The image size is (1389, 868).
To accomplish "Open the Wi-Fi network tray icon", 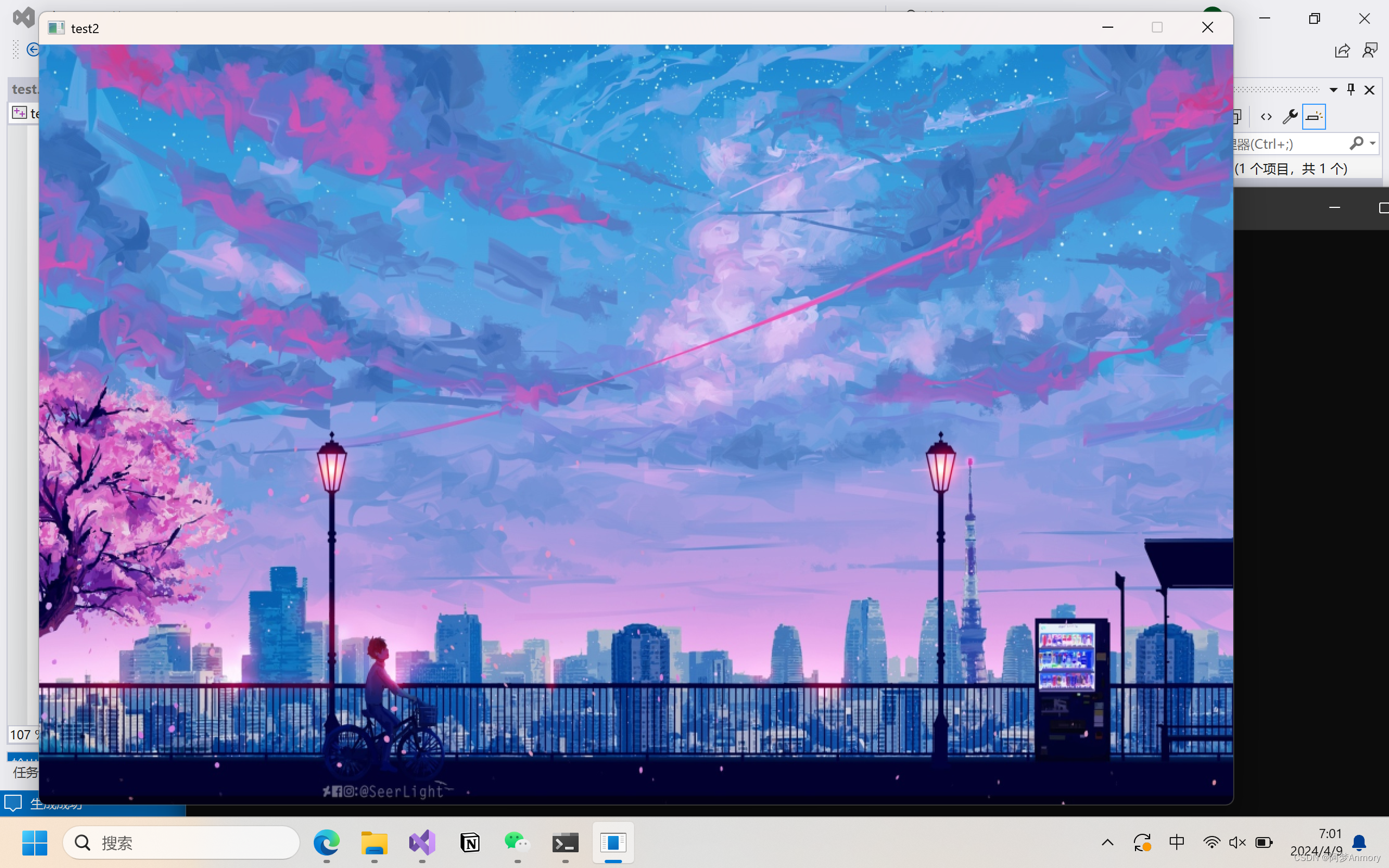I will (1212, 842).
